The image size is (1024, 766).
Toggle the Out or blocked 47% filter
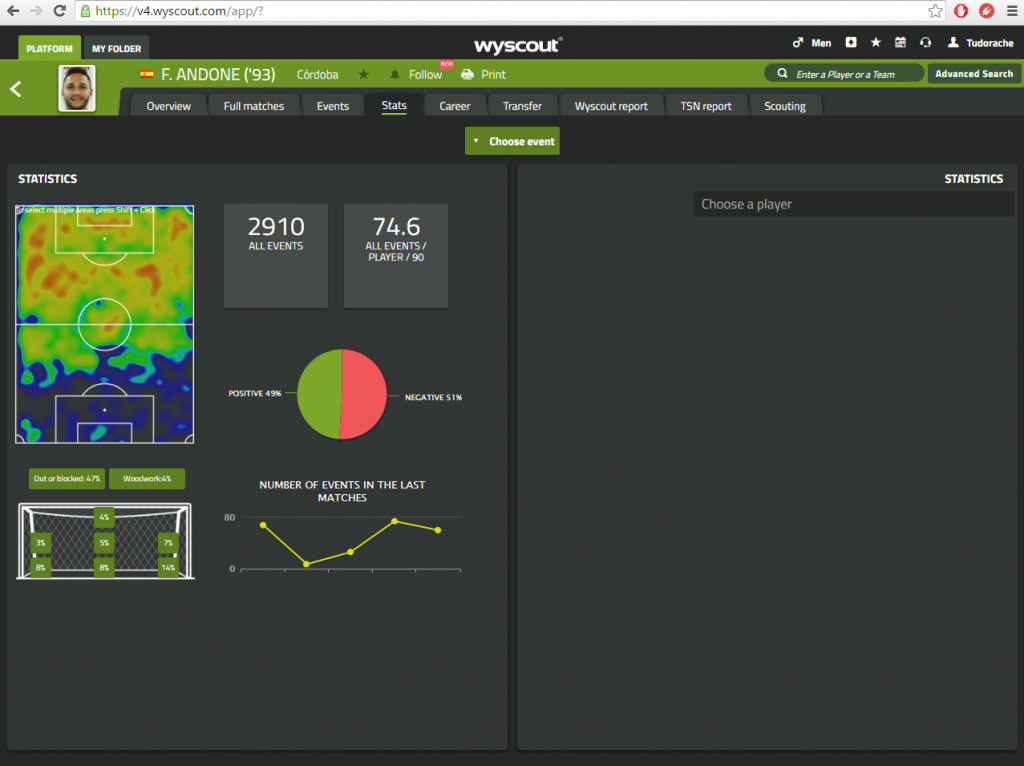click(65, 479)
